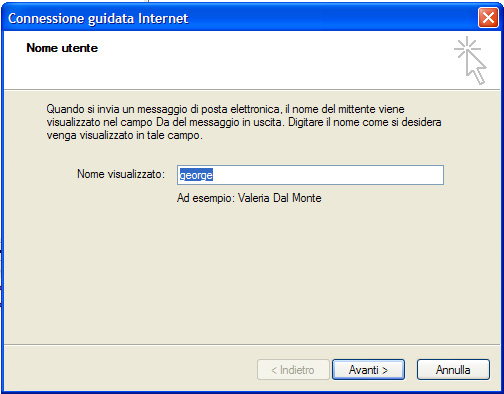The height and width of the screenshot is (394, 504).
Task: Cancel the wizard with Annulla
Action: (453, 370)
